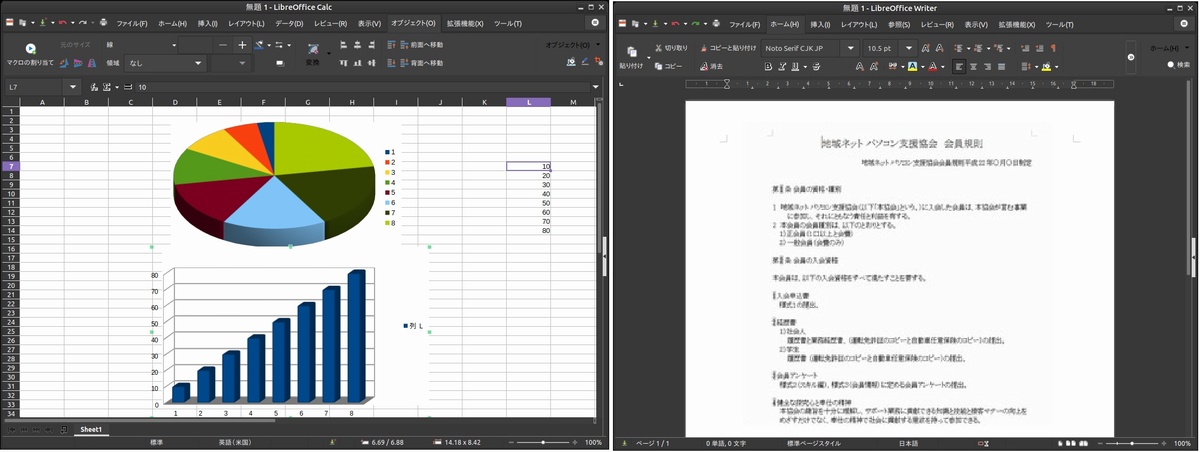The image size is (1200, 452).
Task: Click the undo arrow in Calc's toolbar
Action: (x=63, y=22)
